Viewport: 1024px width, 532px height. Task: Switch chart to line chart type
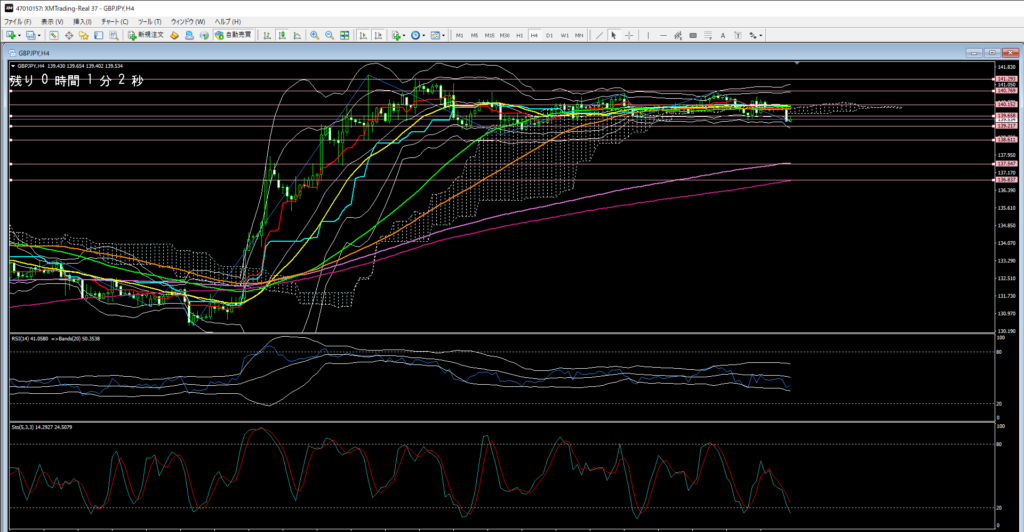point(297,35)
